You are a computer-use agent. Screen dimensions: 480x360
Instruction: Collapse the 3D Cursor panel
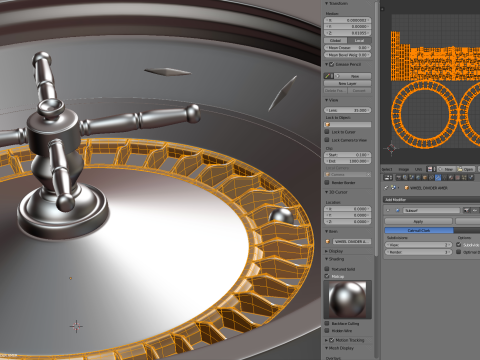tap(327, 192)
